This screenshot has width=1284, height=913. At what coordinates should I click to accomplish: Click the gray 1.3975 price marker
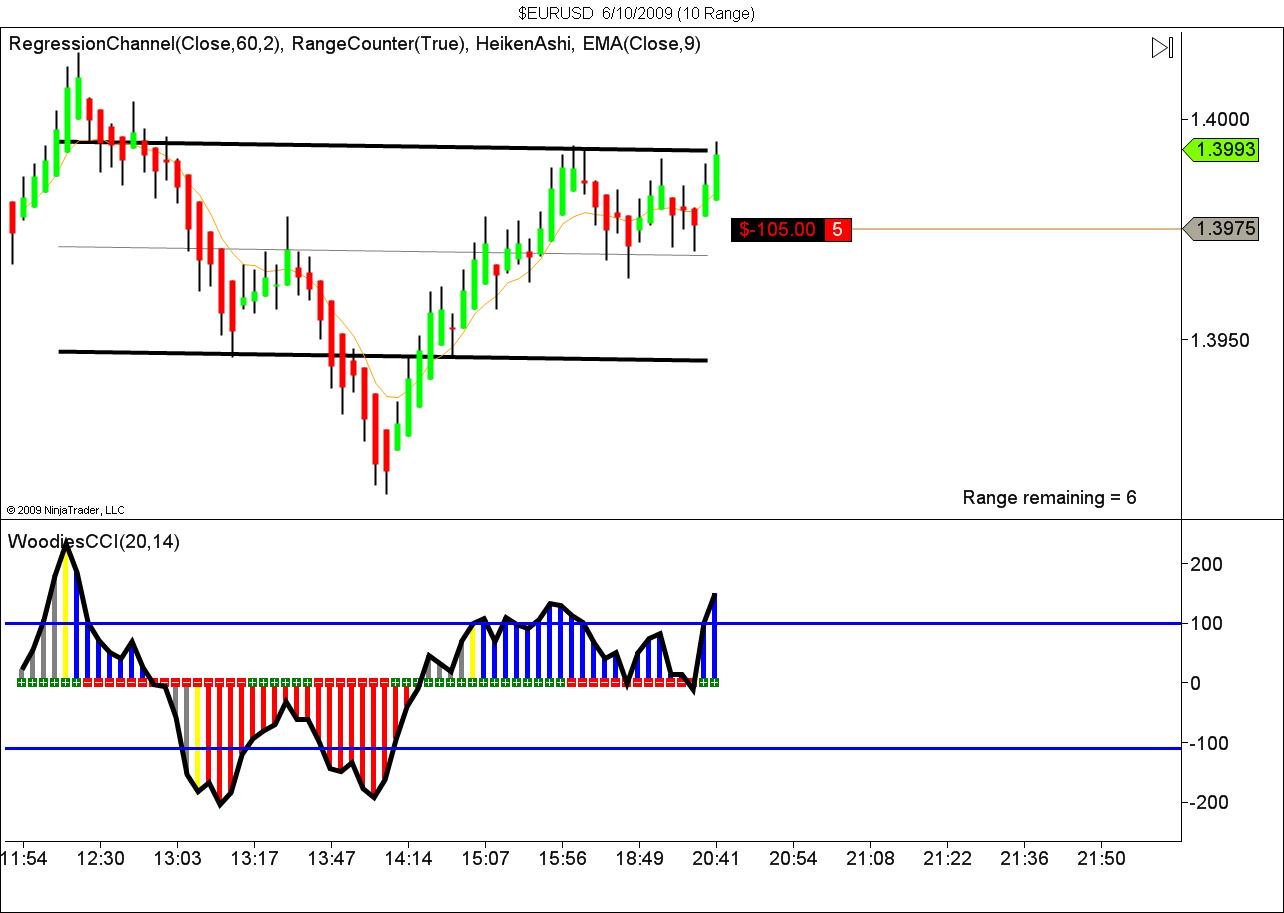(1220, 229)
